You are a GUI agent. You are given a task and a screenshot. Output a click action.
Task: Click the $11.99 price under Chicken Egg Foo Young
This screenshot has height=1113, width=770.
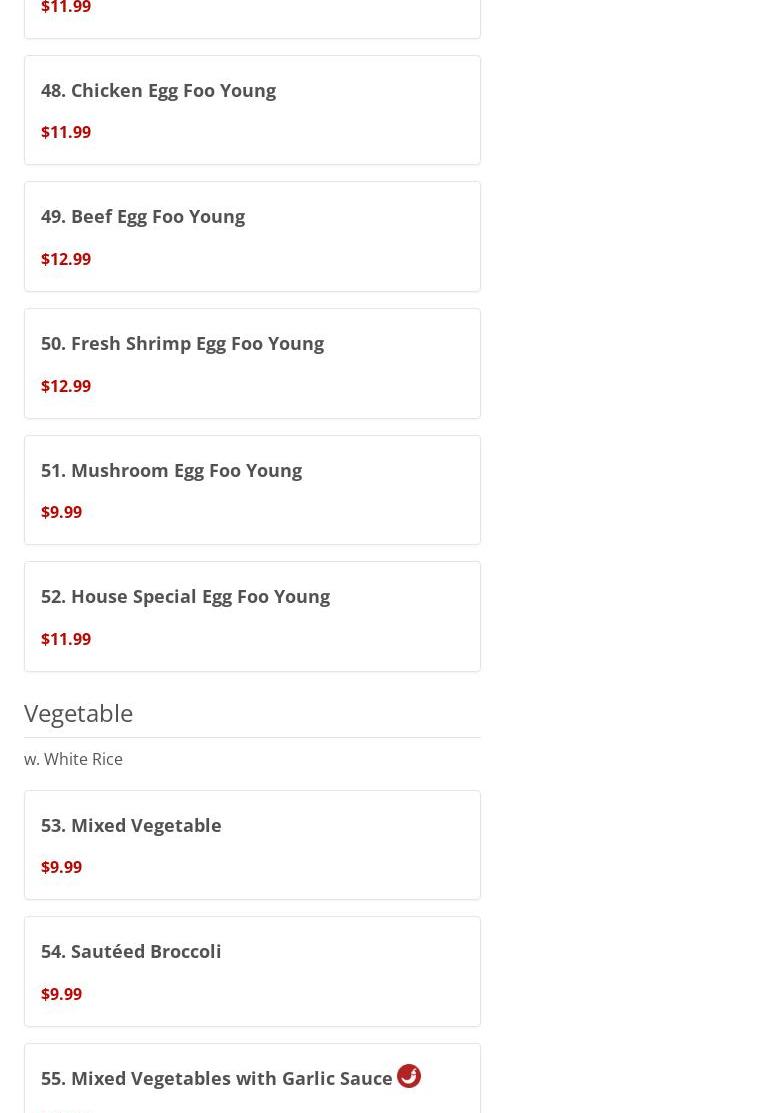click(x=66, y=132)
